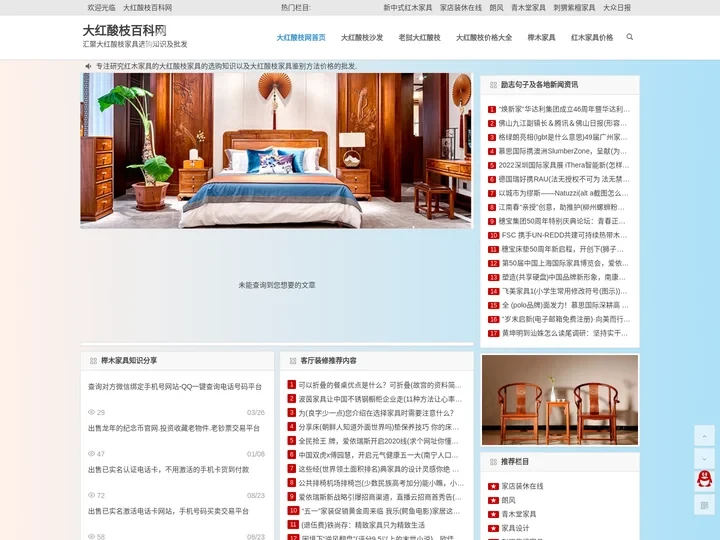Open top bar link 新中式红木家具
720x540 pixels.
(408, 8)
